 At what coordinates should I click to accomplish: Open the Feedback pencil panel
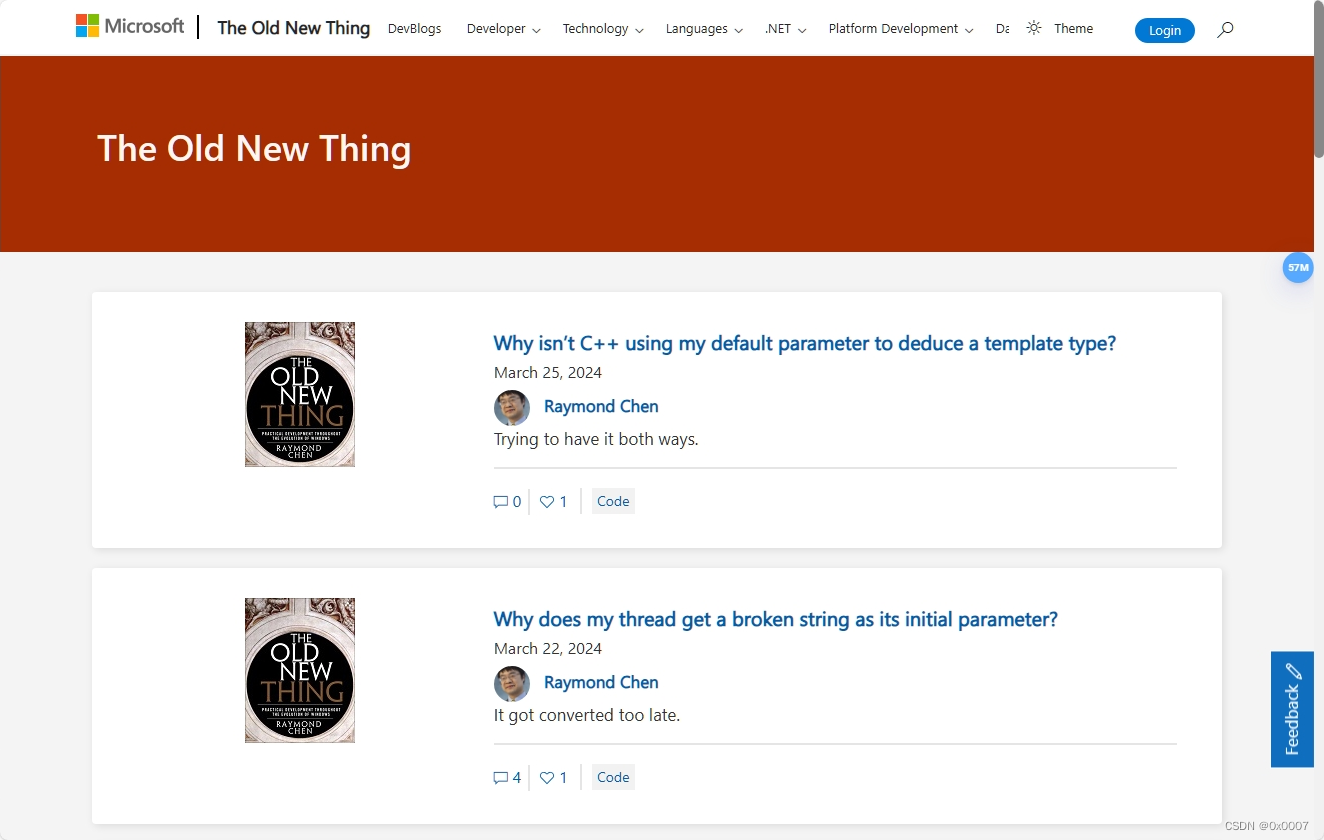(x=1292, y=709)
